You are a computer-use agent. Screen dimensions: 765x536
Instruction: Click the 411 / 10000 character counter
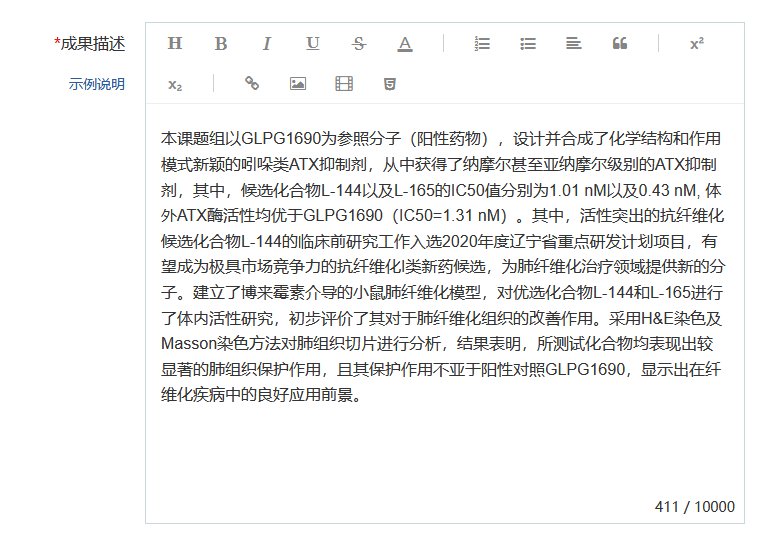(694, 507)
